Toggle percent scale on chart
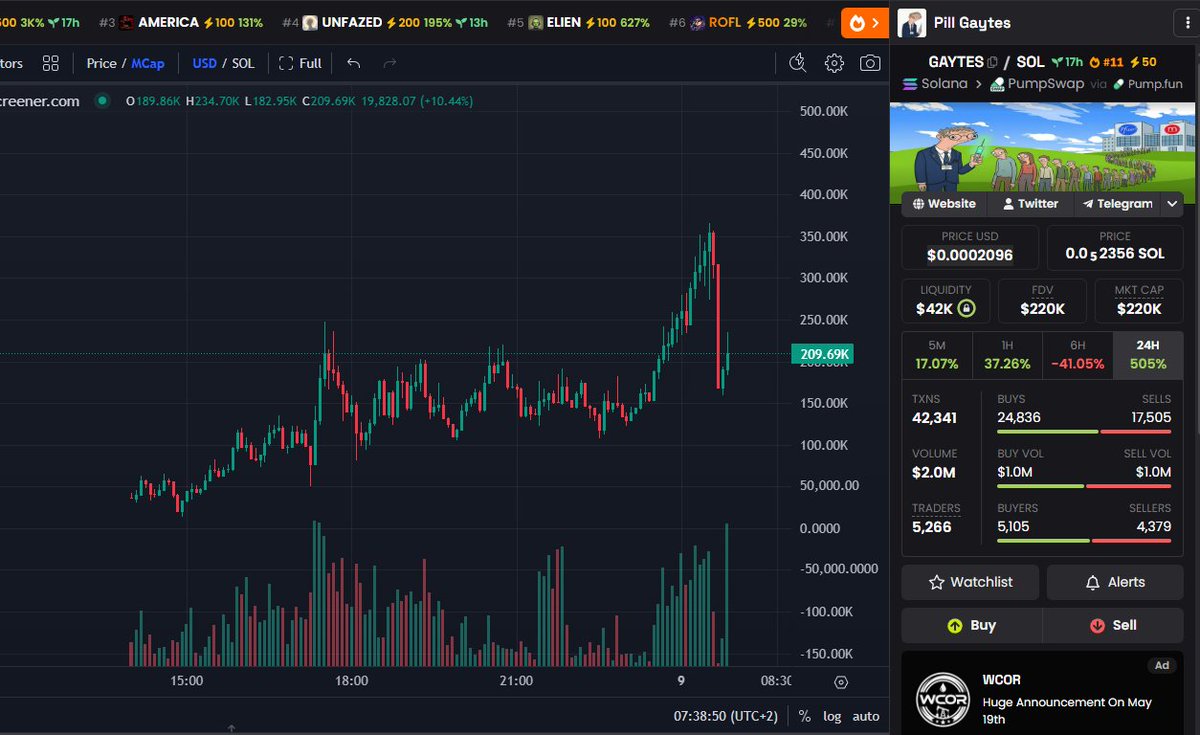Image resolution: width=1200 pixels, height=735 pixels. (804, 716)
